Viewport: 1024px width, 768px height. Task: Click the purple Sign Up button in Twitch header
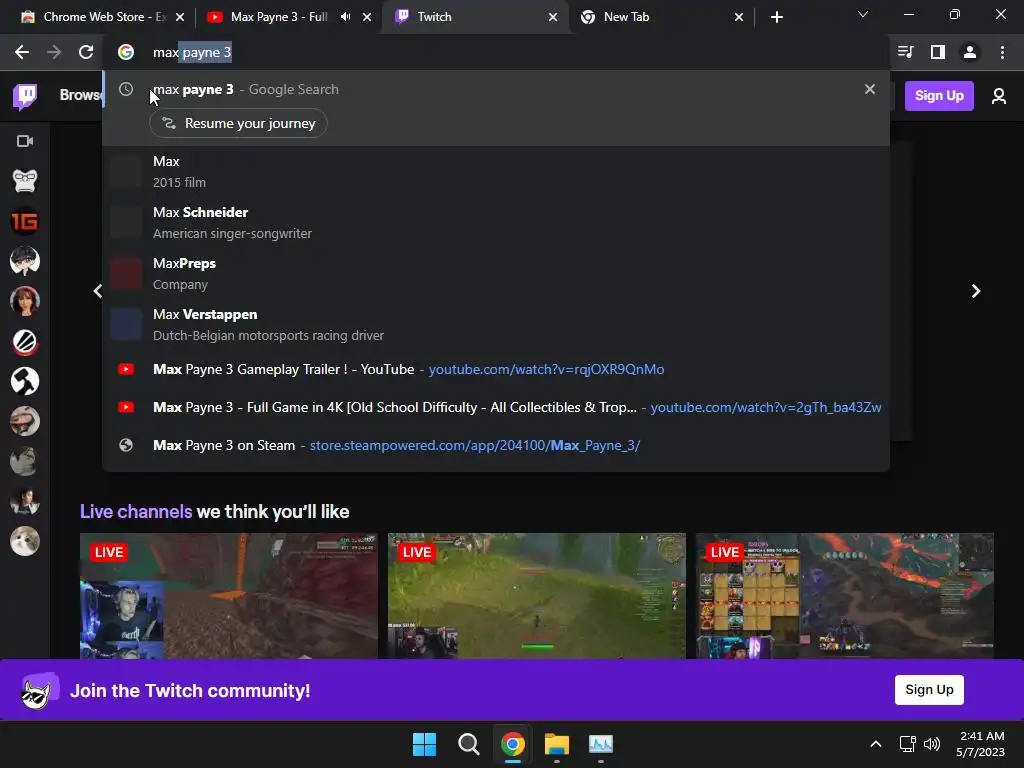pos(939,96)
